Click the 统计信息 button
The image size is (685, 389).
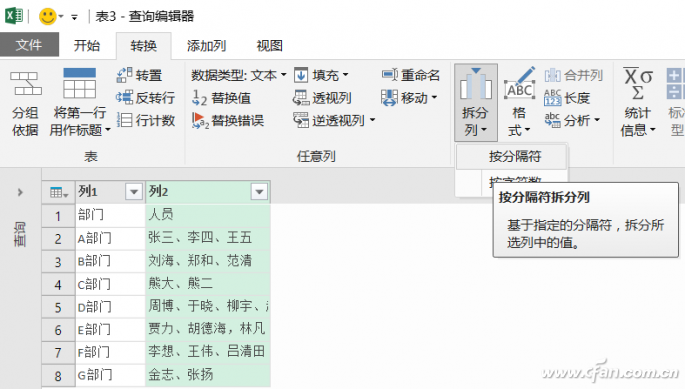pyautogui.click(x=638, y=102)
